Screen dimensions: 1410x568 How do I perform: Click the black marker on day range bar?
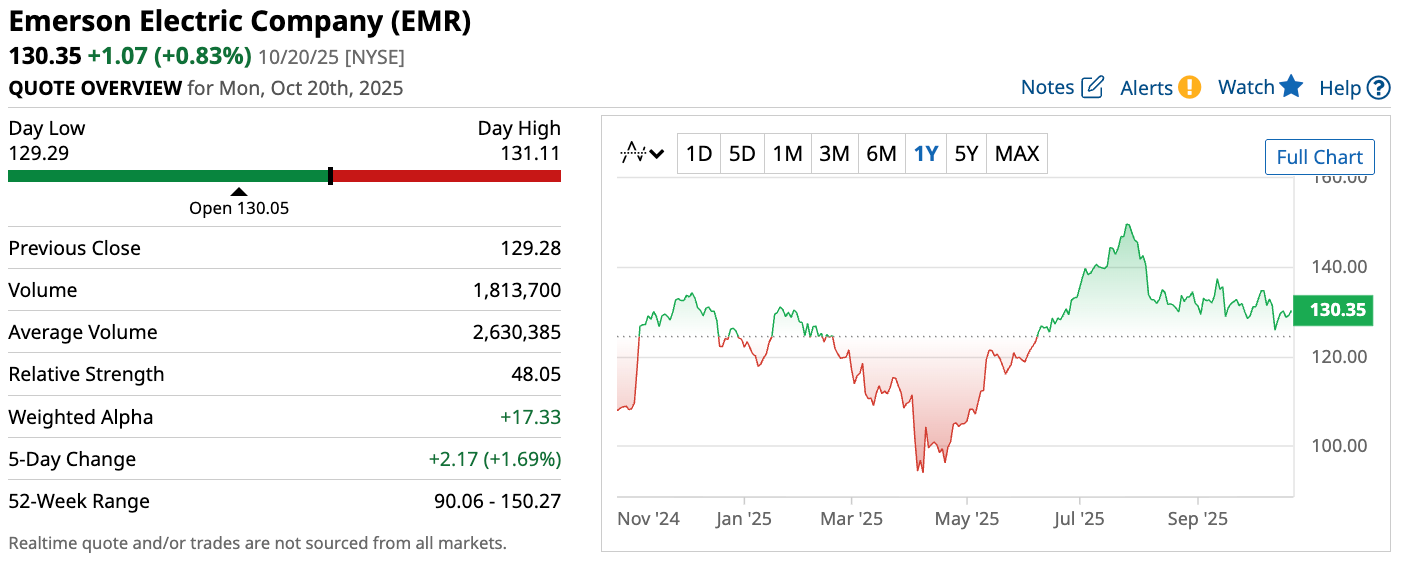[x=330, y=176]
